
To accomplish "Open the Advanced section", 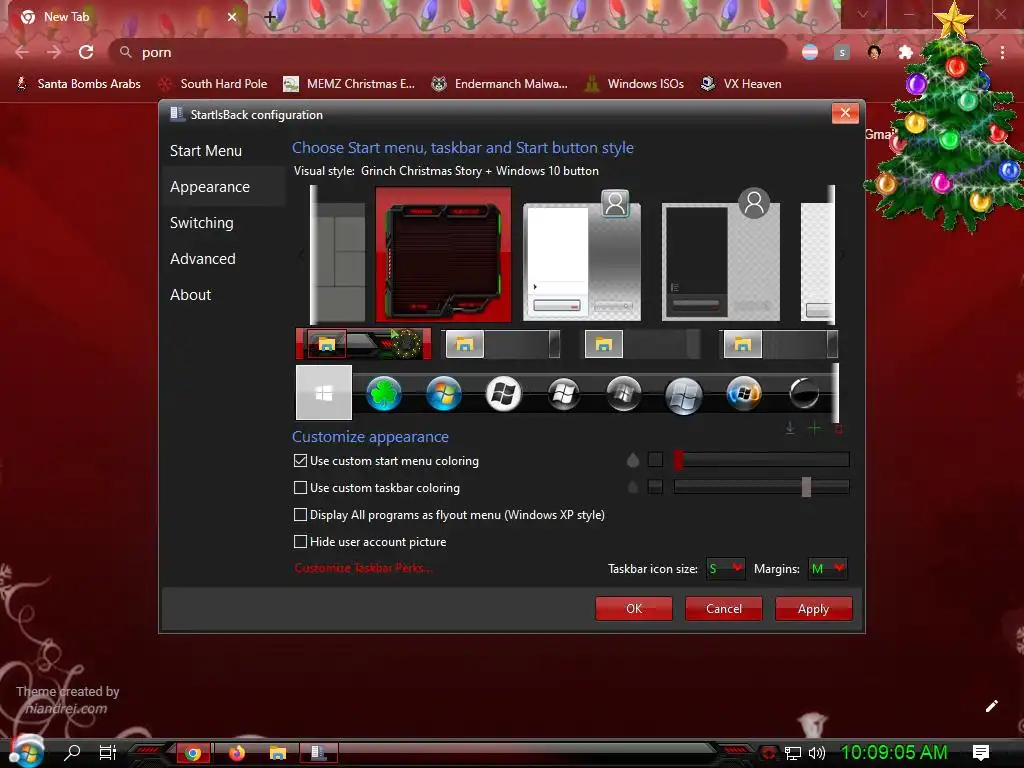I will pos(202,259).
